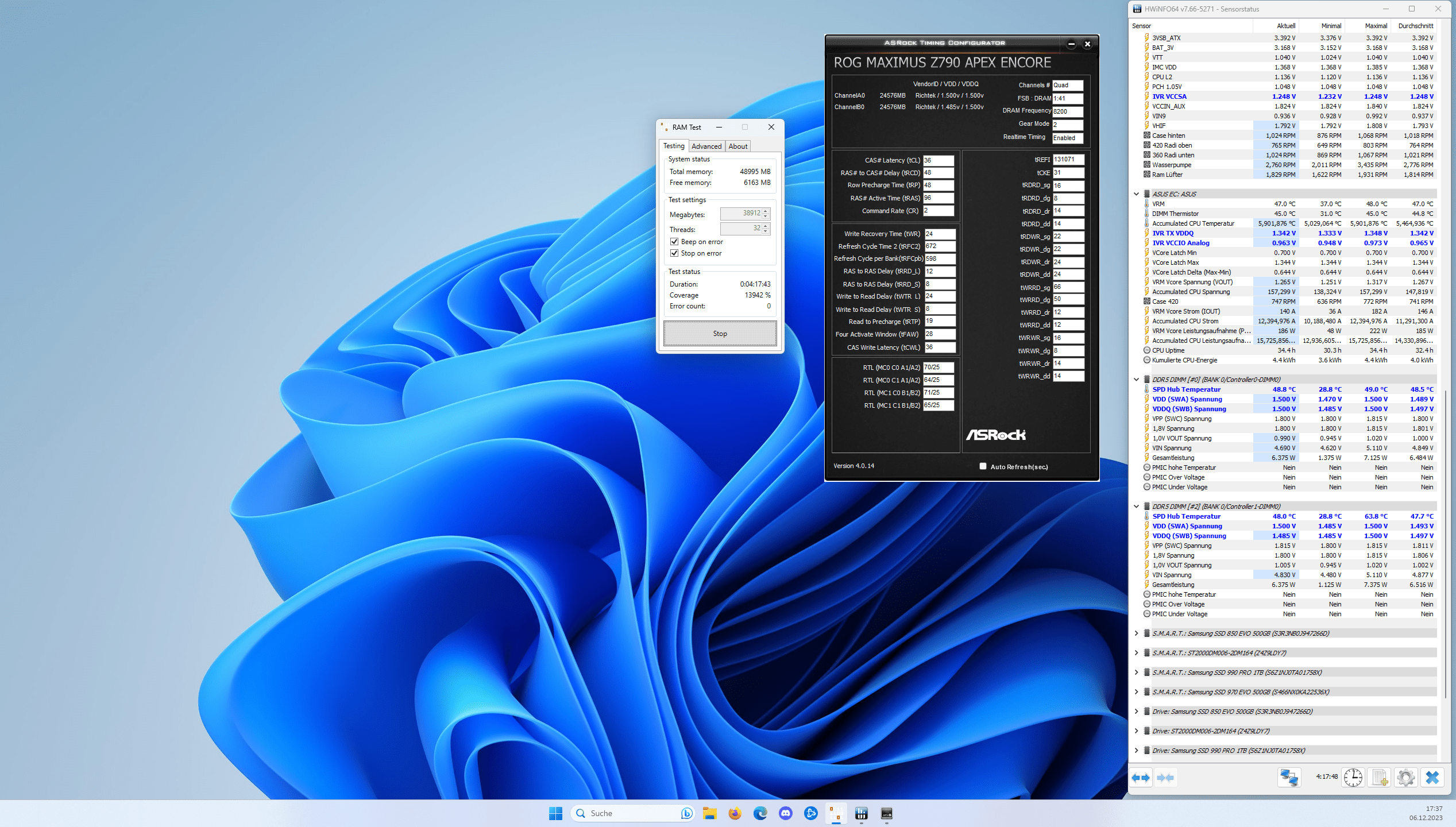Viewport: 1456px width, 827px height.
Task: Click HWiNFO expand-columns double arrow icon
Action: click(1141, 778)
